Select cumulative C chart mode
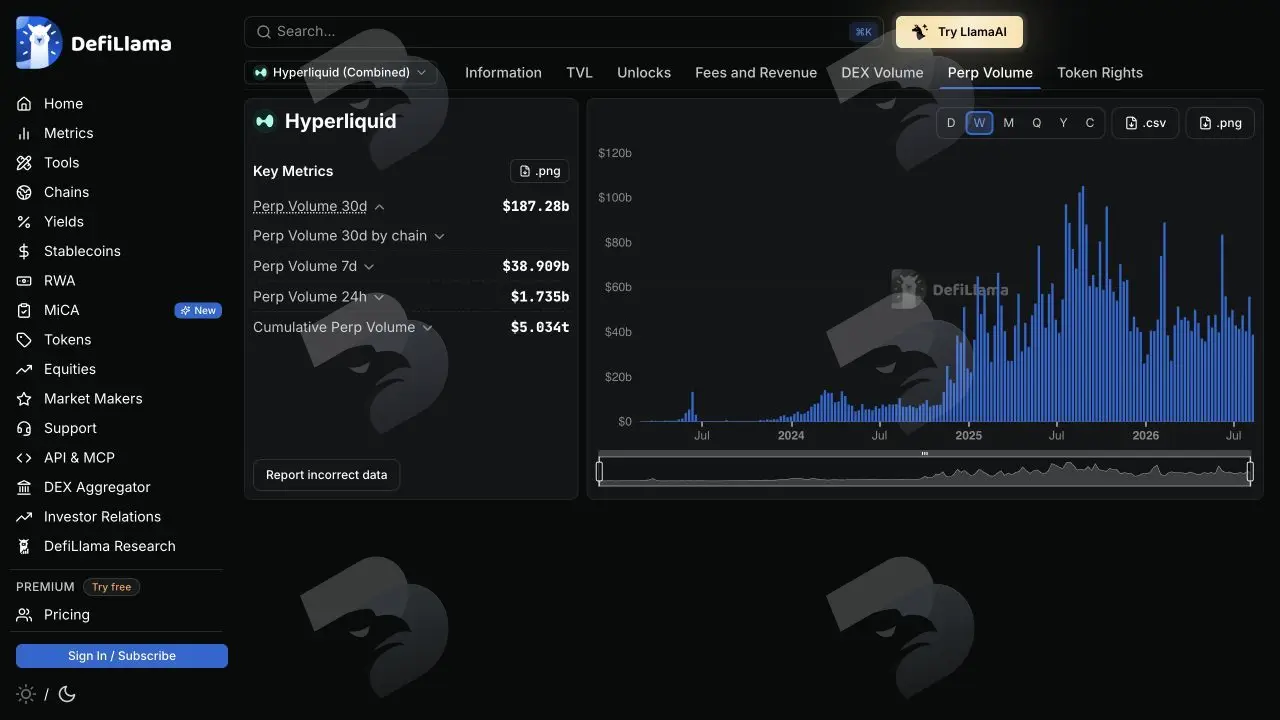This screenshot has width=1280, height=720. click(1090, 123)
